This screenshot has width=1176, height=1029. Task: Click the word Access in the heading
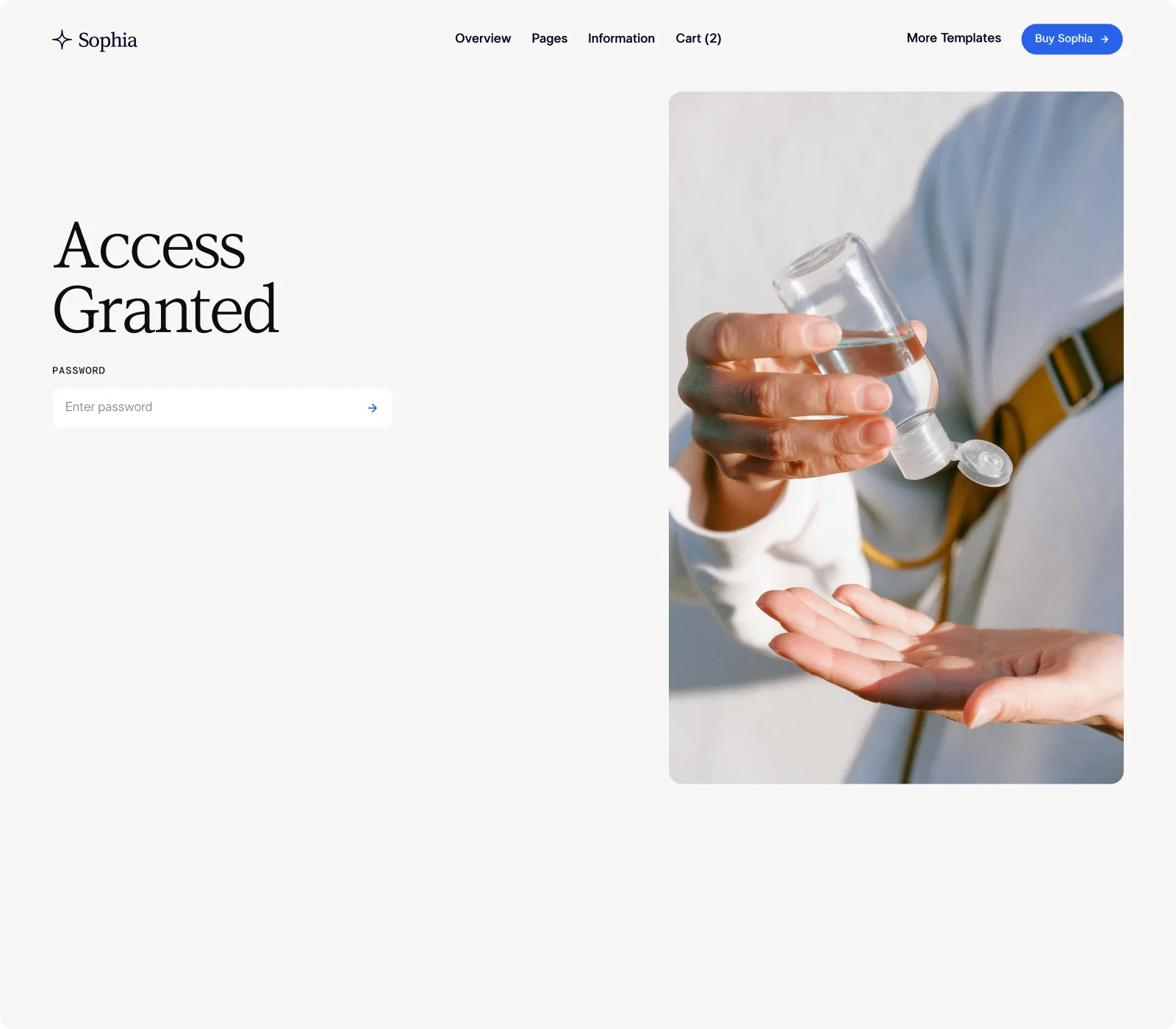pos(149,245)
